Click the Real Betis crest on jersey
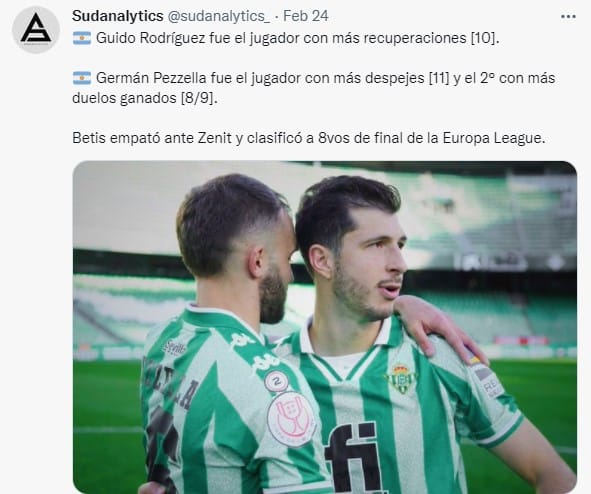591x494 pixels. 401,378
